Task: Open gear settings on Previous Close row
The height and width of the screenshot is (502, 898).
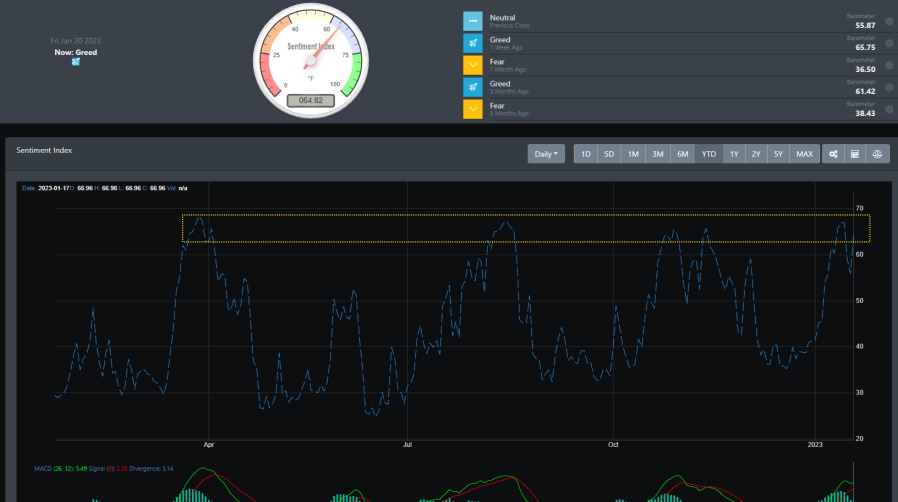Action: pos(889,21)
